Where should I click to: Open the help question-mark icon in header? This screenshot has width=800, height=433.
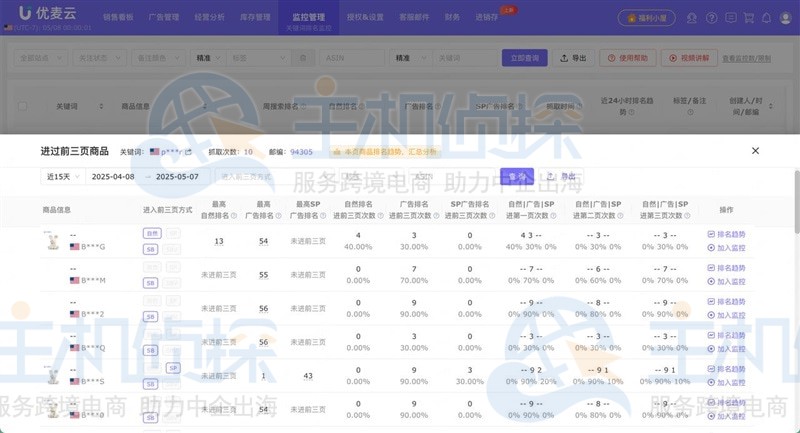(x=711, y=18)
